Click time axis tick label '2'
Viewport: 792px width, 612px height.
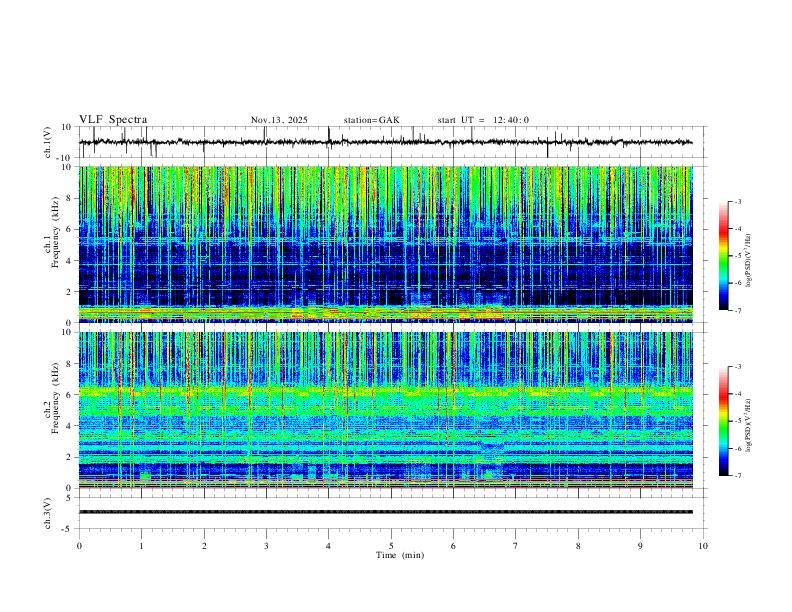[204, 546]
